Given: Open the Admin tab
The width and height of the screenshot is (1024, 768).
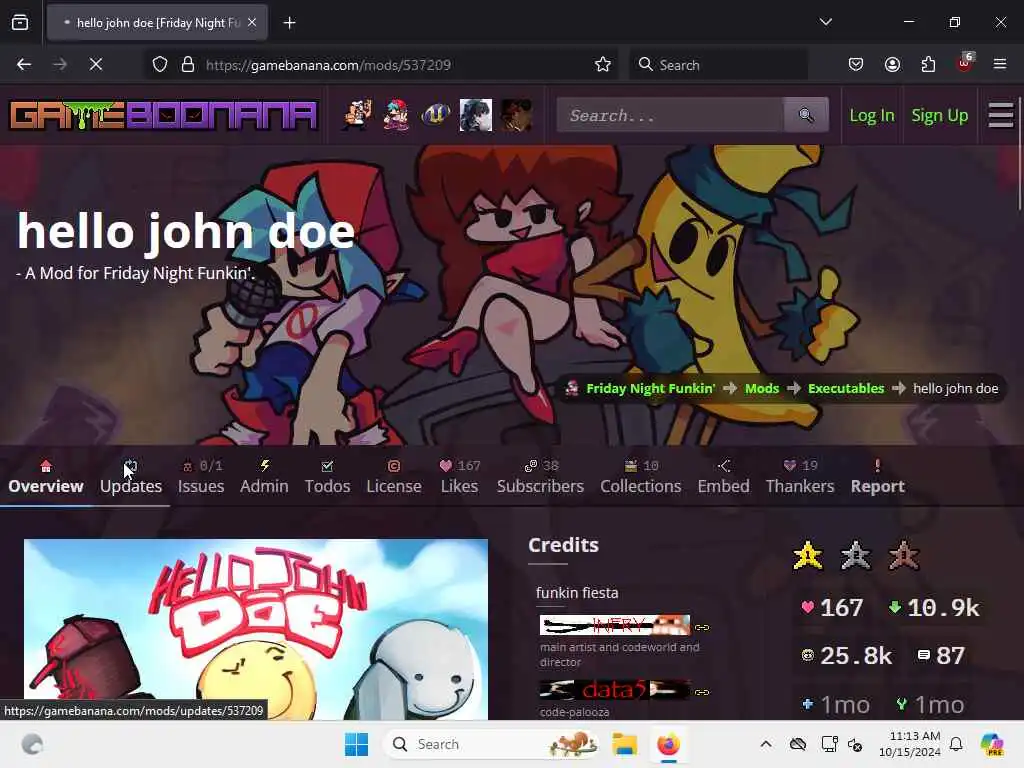Looking at the screenshot, I should tap(264, 478).
